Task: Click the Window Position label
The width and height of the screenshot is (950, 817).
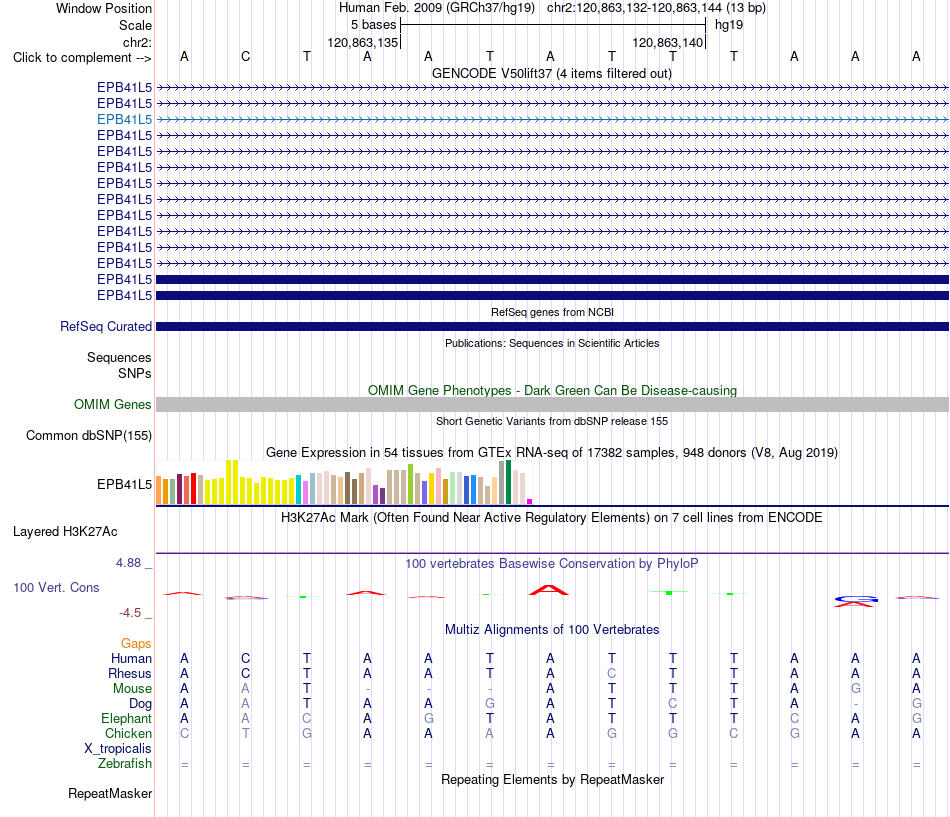Action: [104, 8]
